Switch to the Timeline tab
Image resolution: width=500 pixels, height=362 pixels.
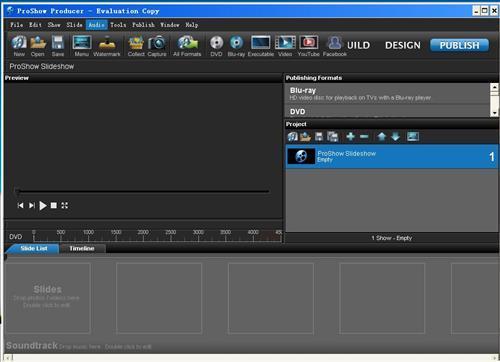point(82,248)
